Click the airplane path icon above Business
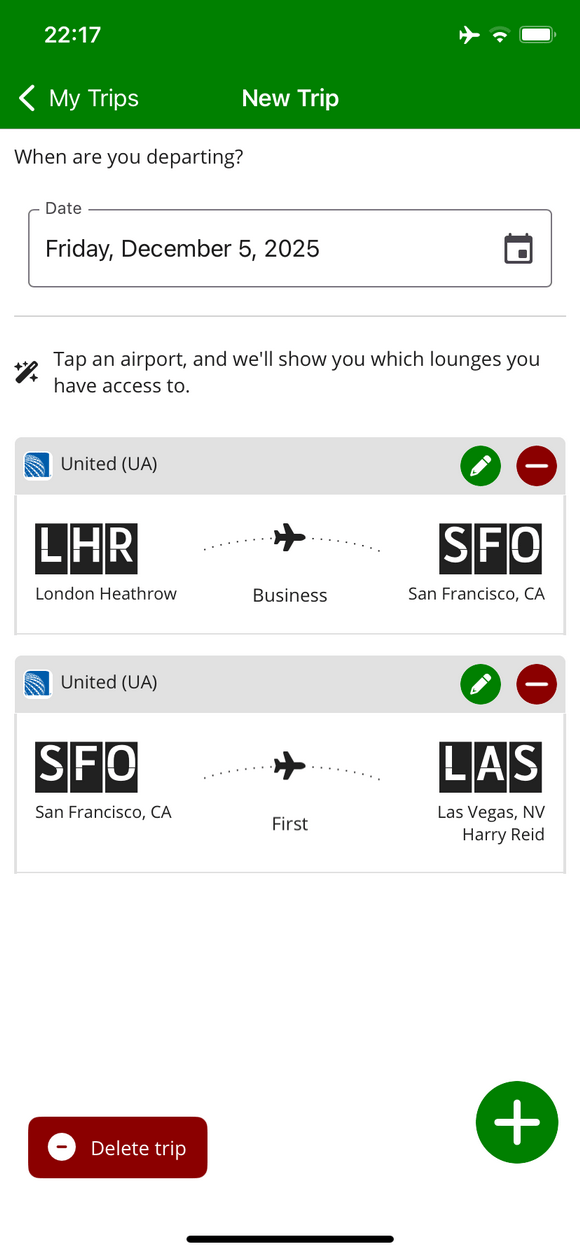 tap(290, 540)
